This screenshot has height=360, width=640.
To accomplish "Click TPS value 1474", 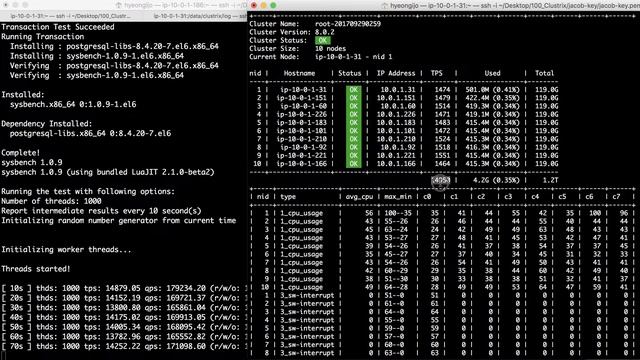I will point(442,89).
